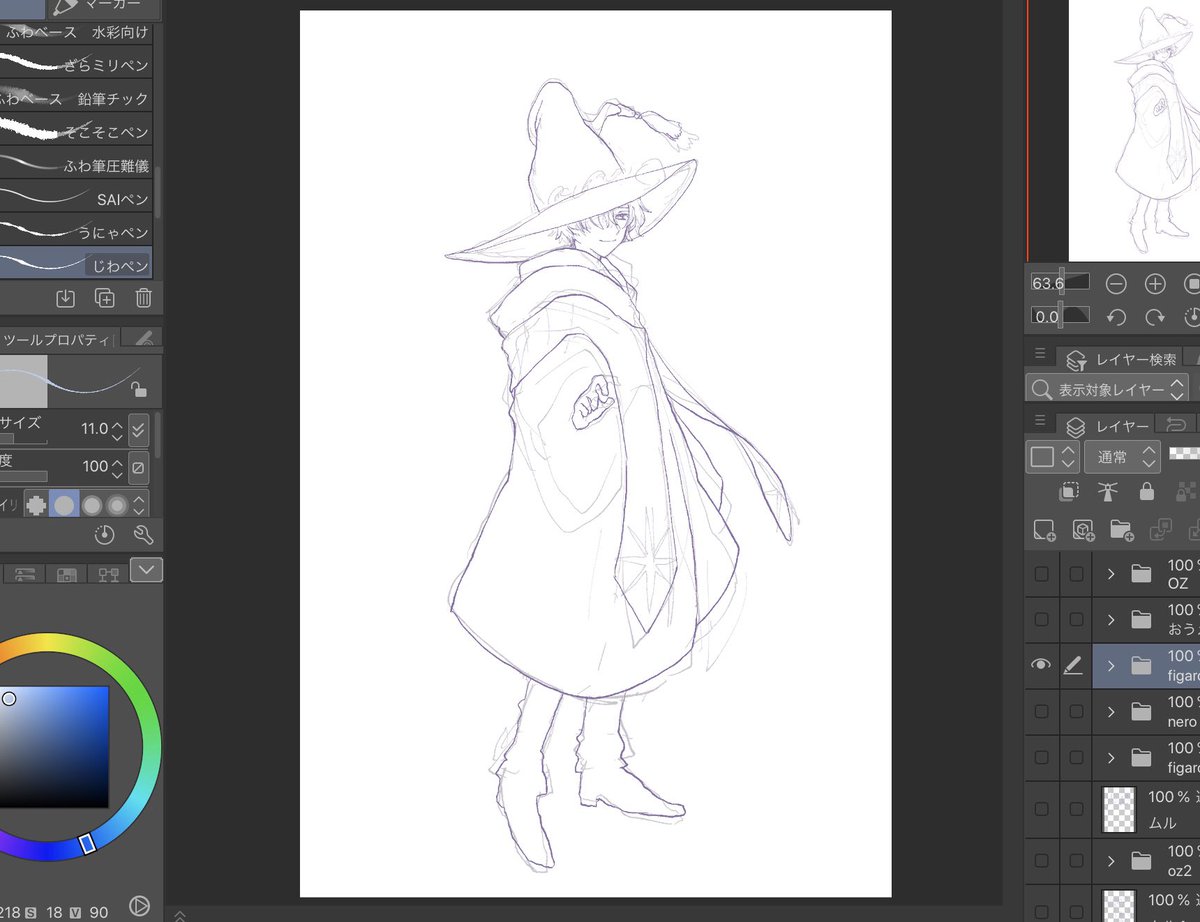This screenshot has width=1200, height=922.
Task: Show the figaro folder below nero
Action: coord(1042,757)
